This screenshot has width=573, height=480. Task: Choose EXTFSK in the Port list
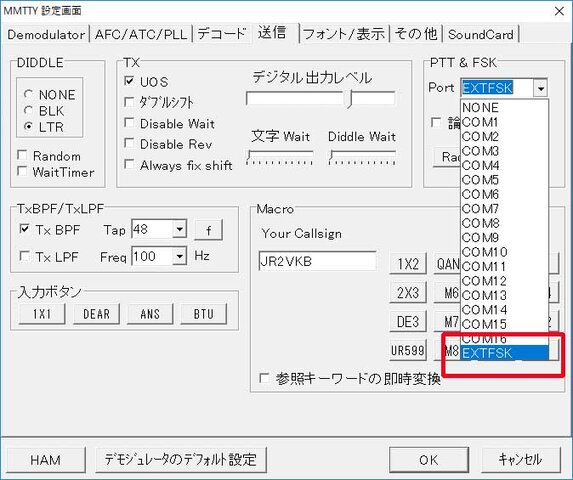504,353
